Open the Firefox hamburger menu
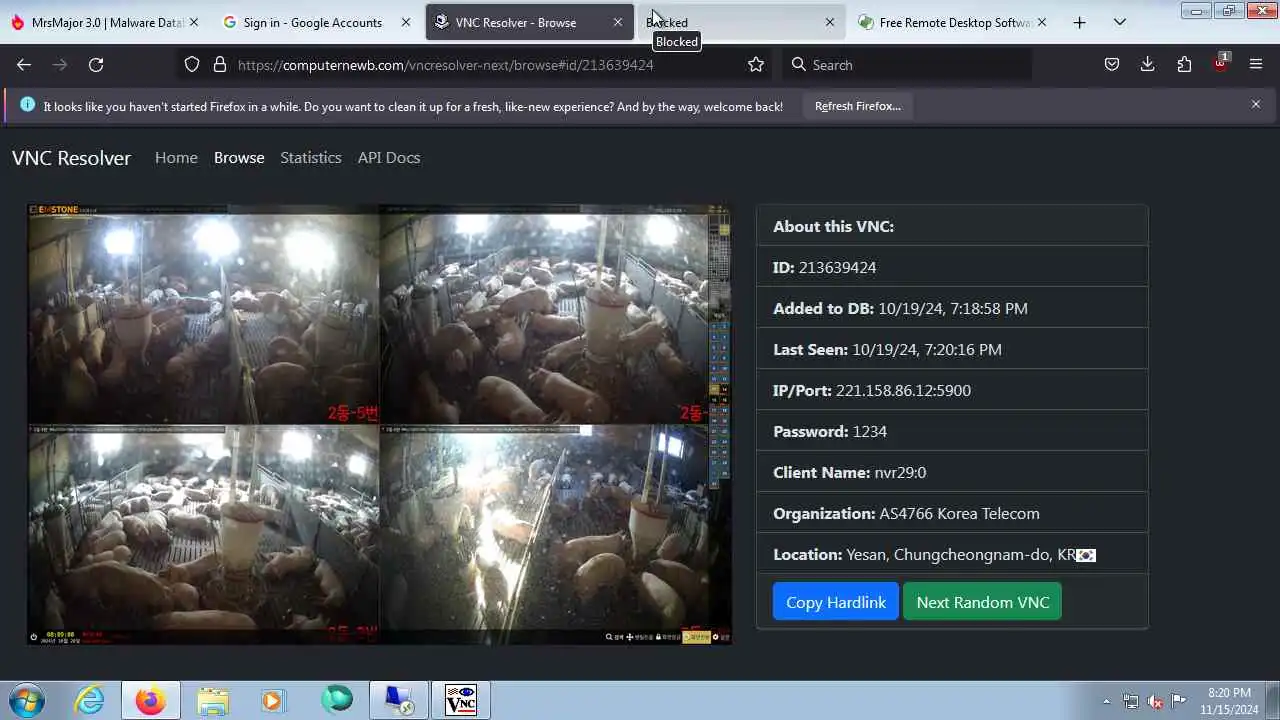The height and width of the screenshot is (720, 1280). [1256, 64]
